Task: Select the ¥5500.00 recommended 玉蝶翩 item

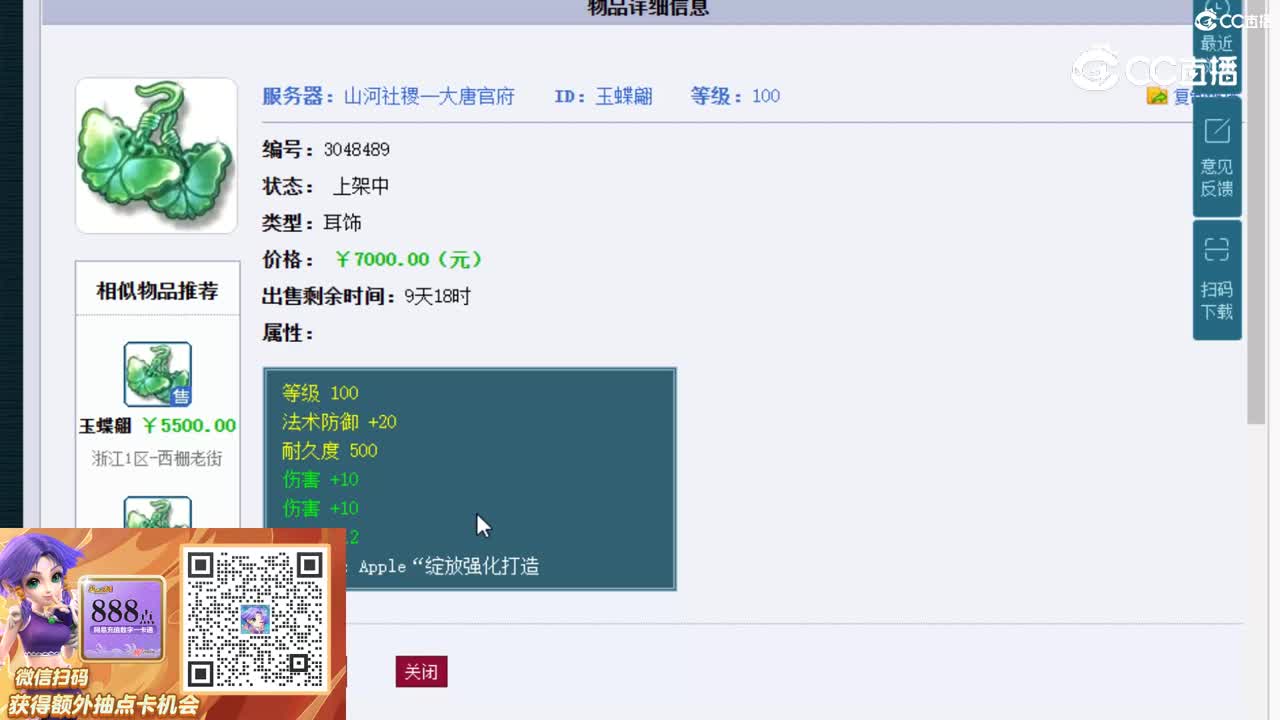Action: (157, 424)
